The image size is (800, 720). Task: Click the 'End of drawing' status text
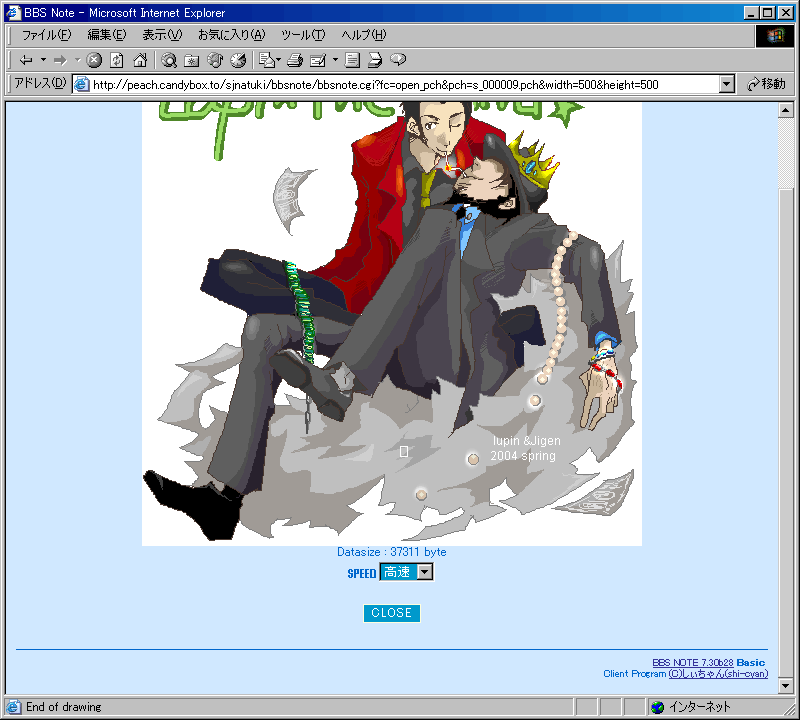64,707
